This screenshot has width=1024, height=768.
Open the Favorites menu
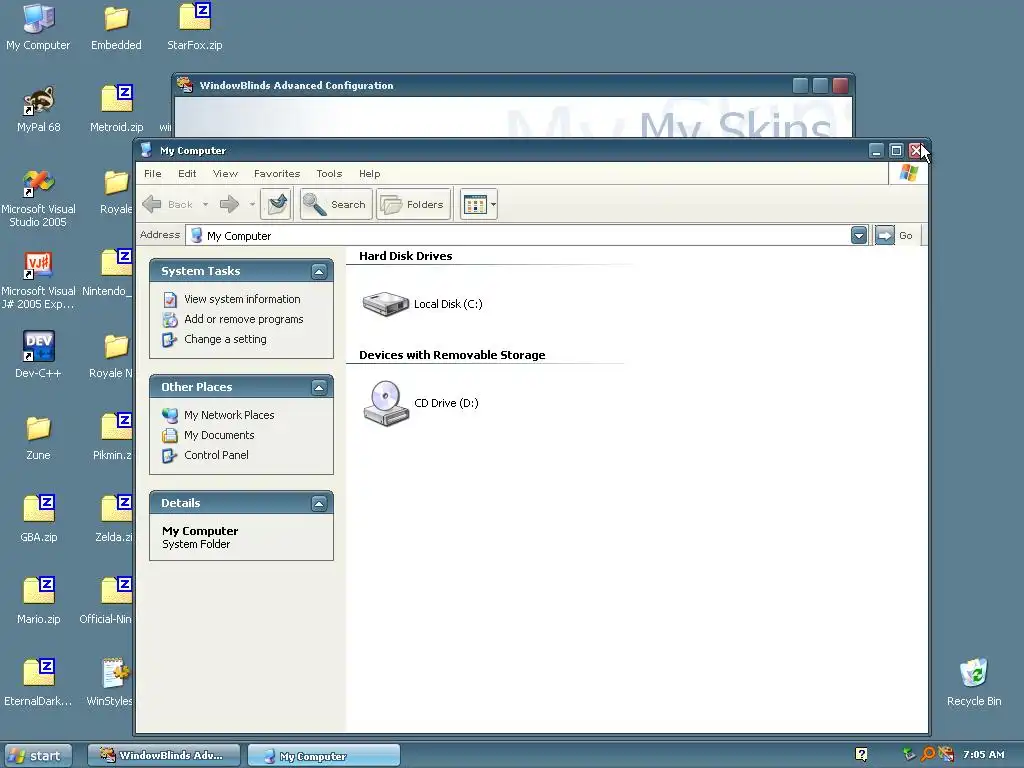tap(277, 174)
